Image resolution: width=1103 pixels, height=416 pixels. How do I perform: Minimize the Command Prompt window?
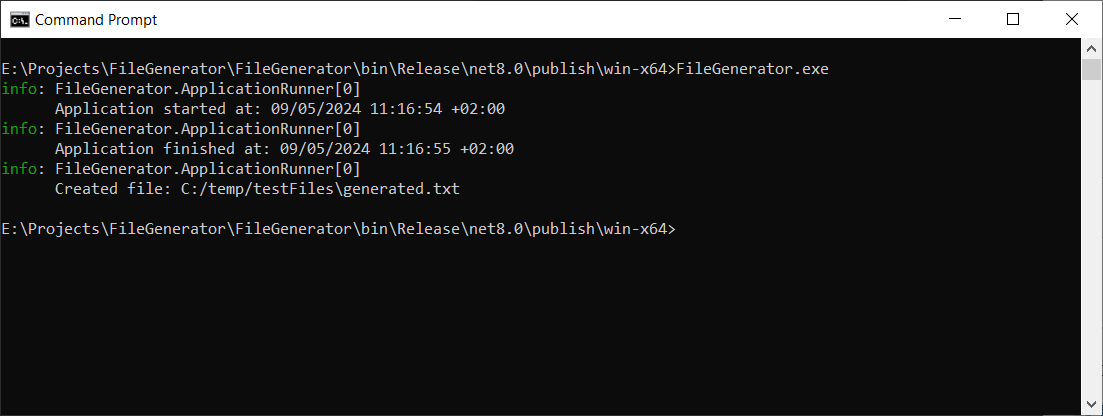[x=966, y=19]
